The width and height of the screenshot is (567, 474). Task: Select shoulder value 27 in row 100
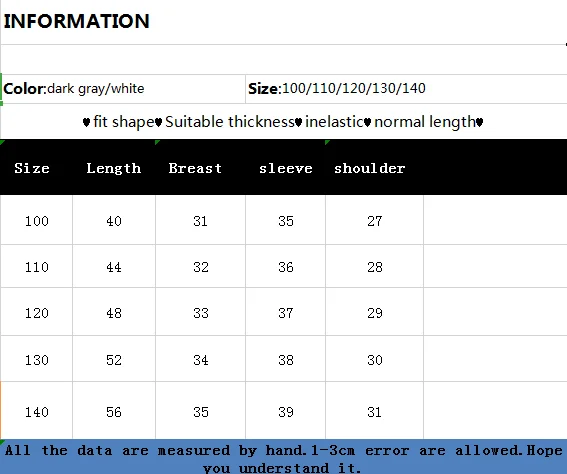click(x=375, y=221)
